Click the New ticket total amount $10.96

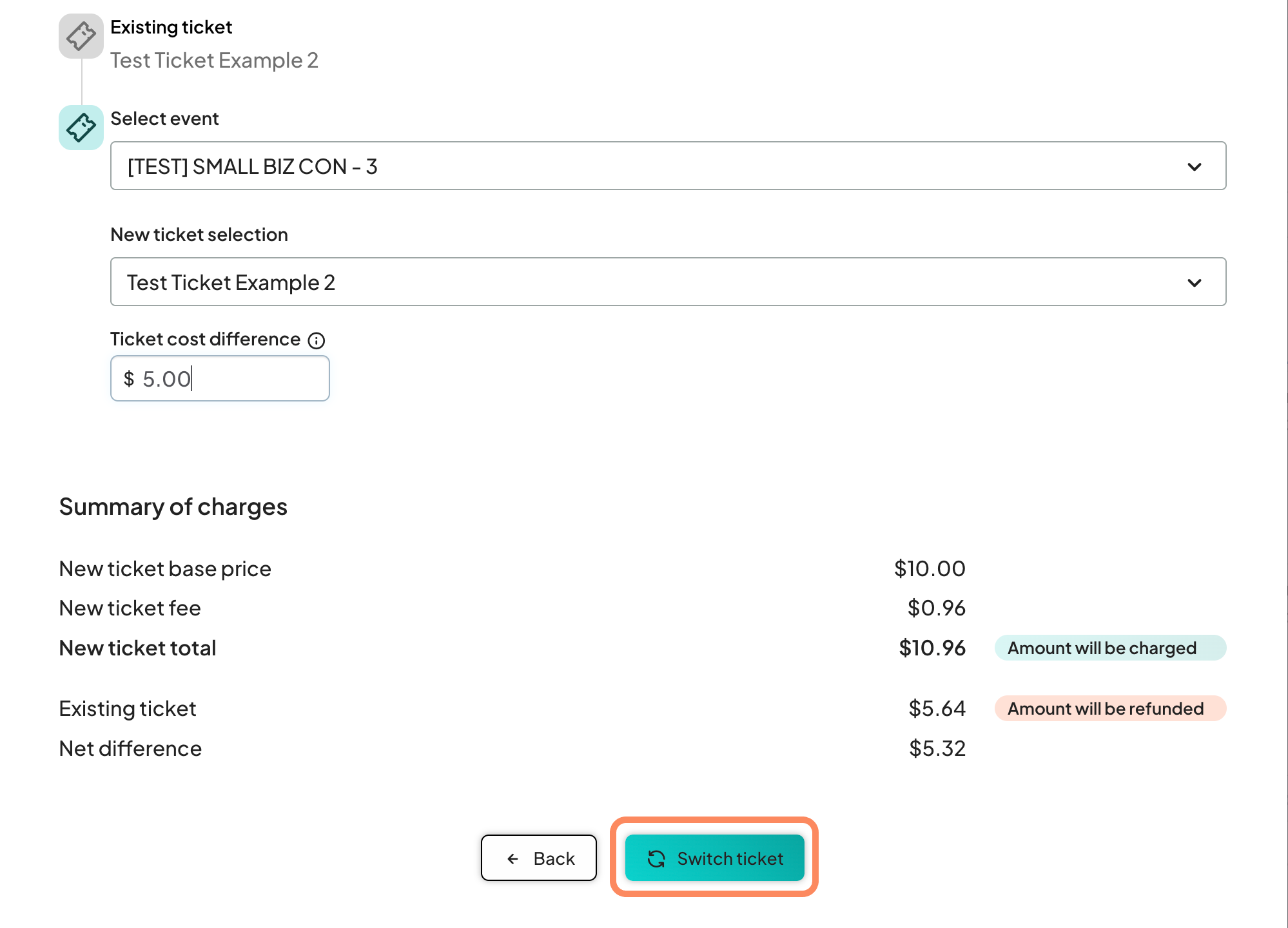point(932,648)
